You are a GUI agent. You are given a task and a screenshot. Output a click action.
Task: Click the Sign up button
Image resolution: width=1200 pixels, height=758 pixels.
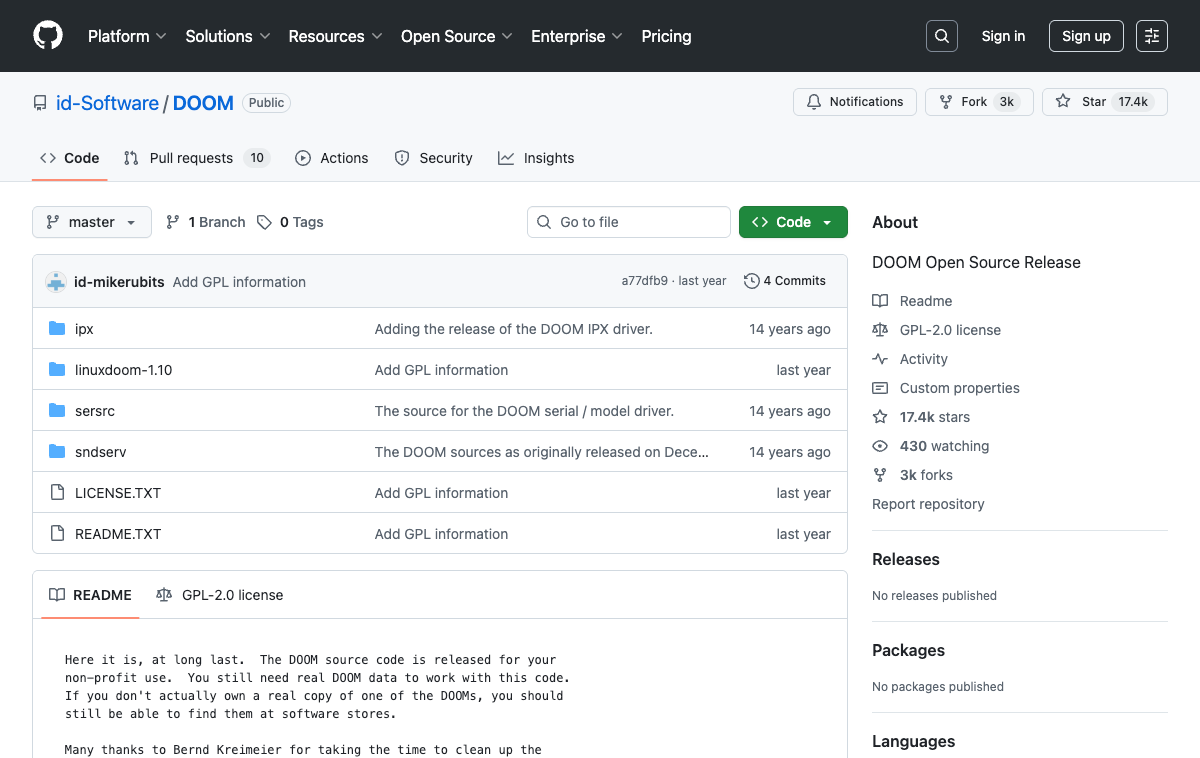(x=1086, y=36)
